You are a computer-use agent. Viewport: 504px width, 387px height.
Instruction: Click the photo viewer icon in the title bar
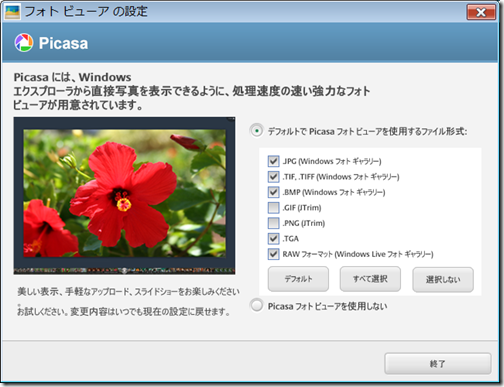coord(12,12)
